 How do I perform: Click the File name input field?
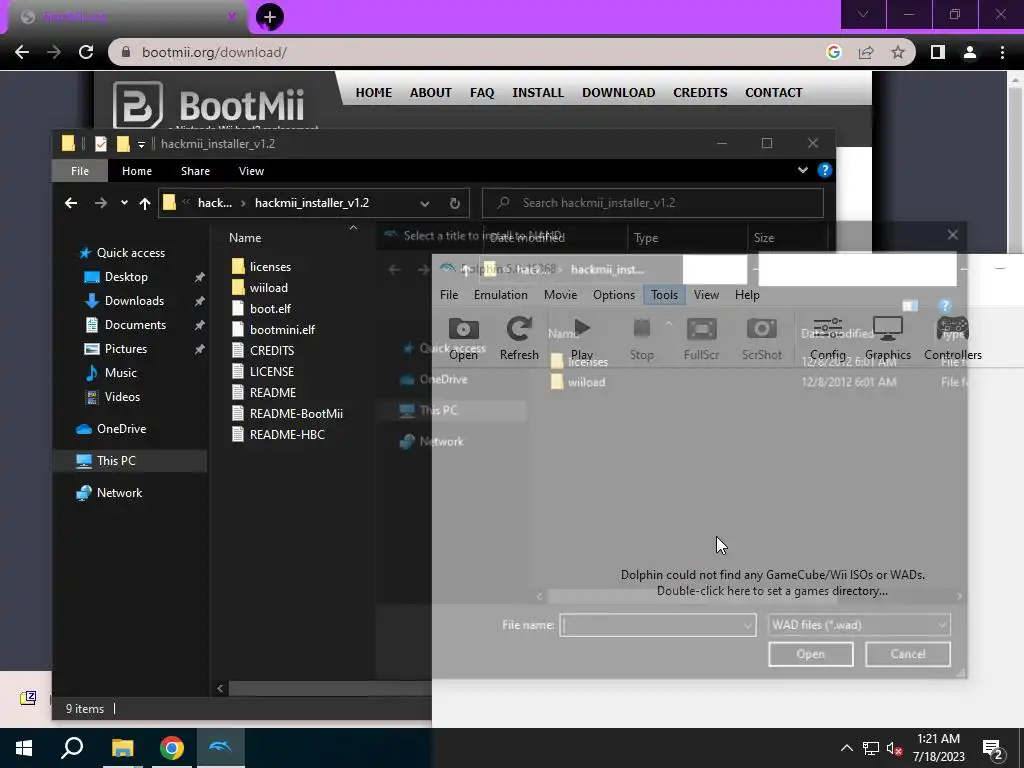[657, 625]
